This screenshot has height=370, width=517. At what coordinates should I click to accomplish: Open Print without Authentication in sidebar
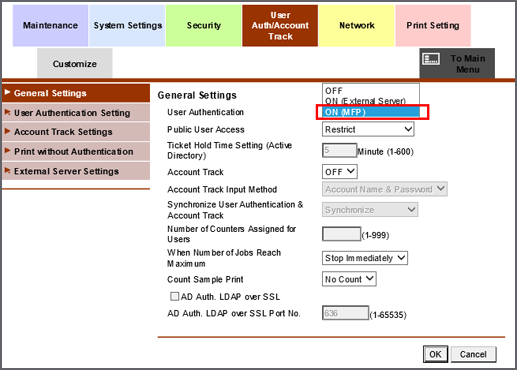pyautogui.click(x=76, y=152)
